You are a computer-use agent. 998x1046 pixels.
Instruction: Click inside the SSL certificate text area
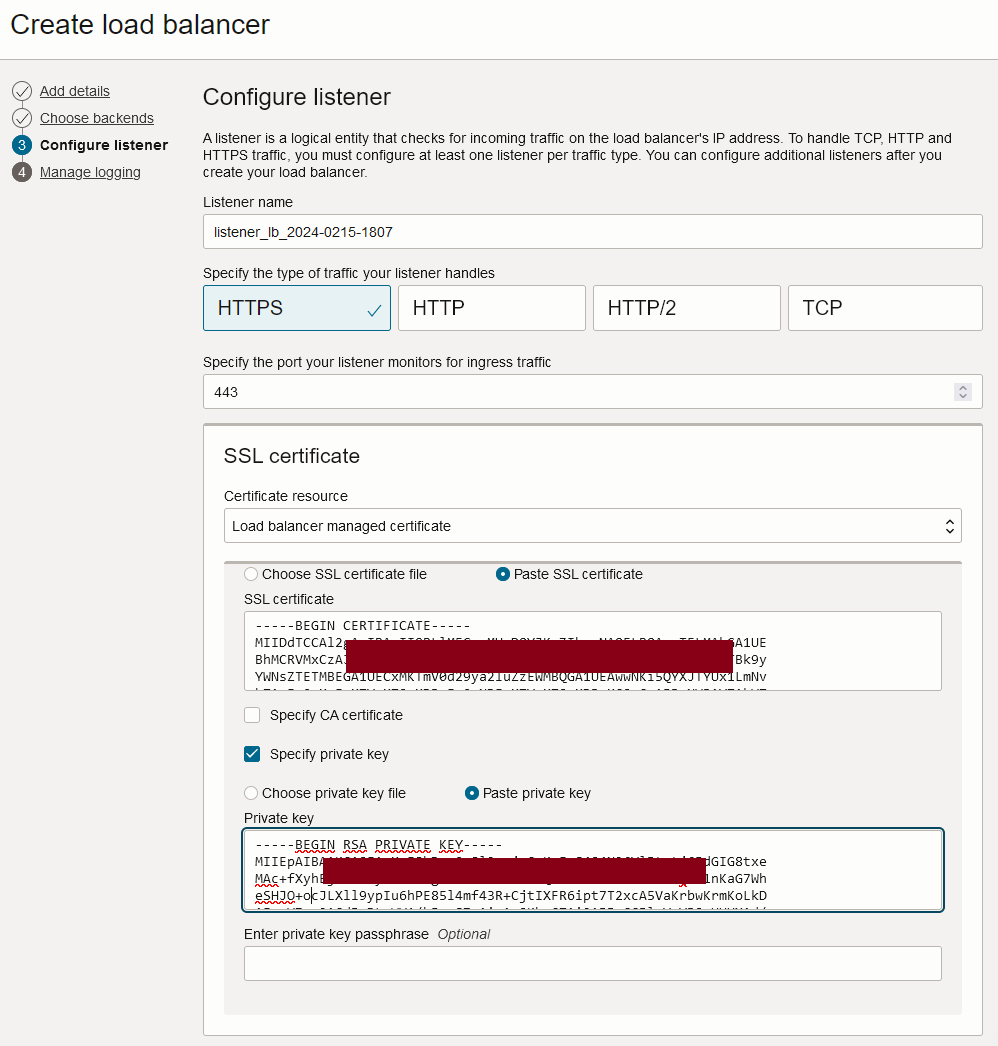click(x=592, y=651)
